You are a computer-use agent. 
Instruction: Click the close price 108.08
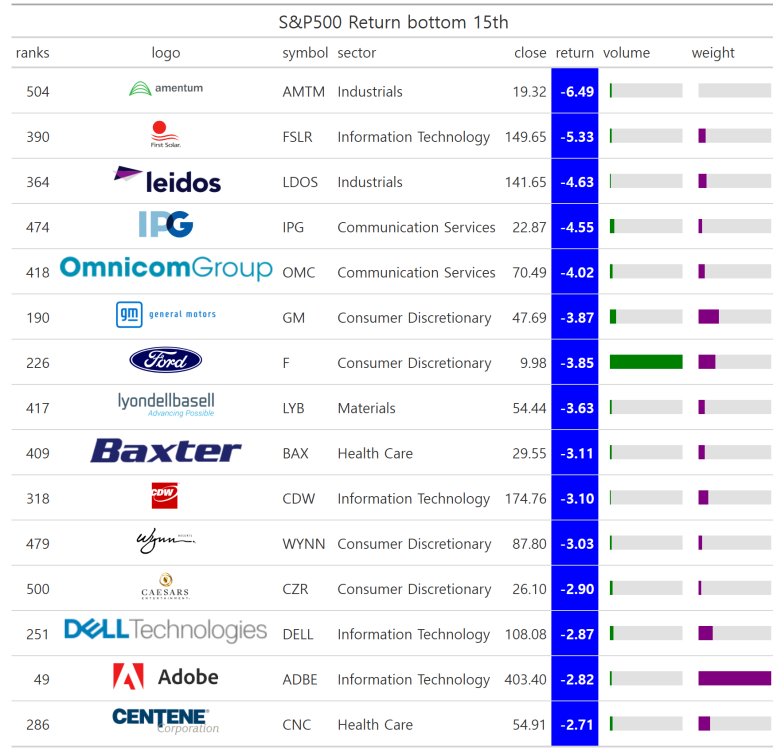tap(526, 634)
